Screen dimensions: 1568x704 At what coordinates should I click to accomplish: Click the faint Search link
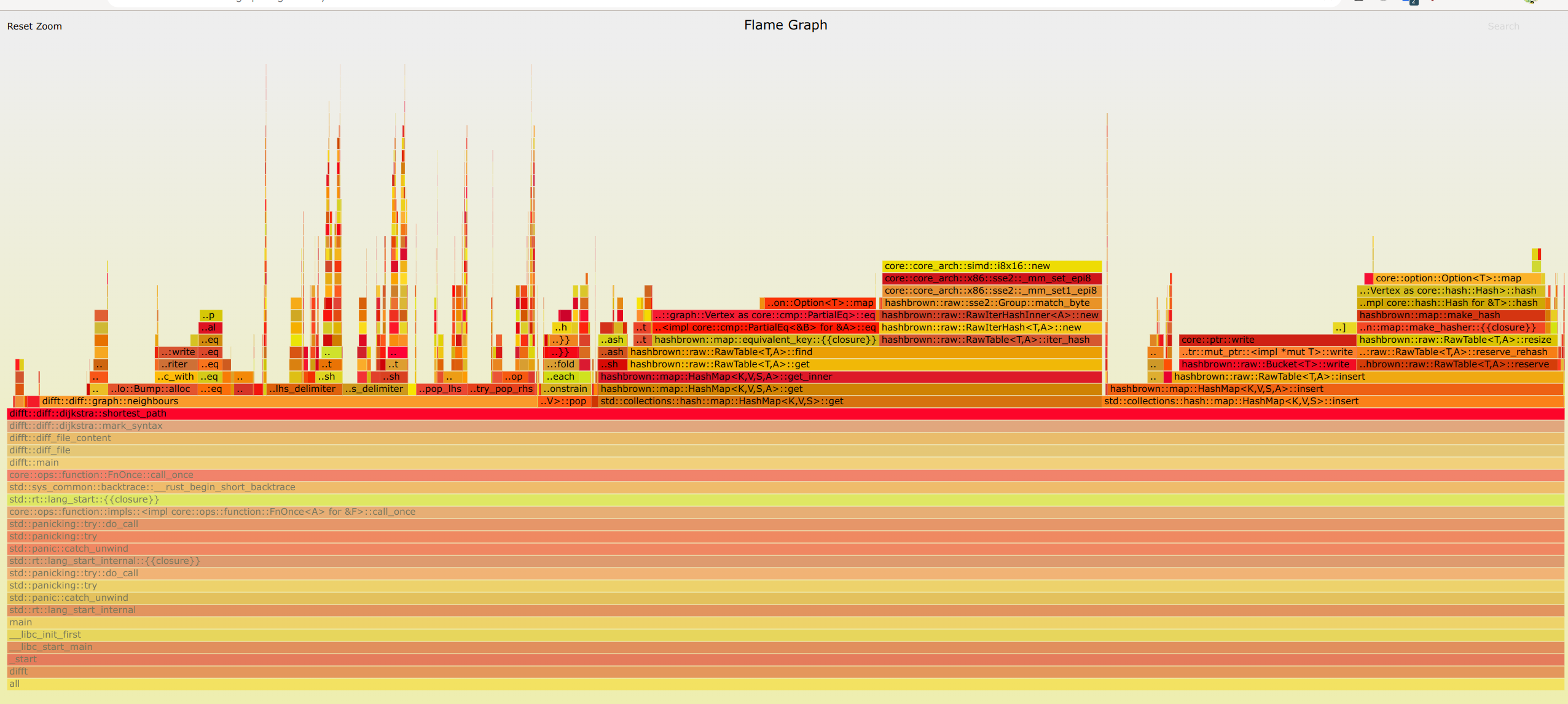[x=1503, y=26]
